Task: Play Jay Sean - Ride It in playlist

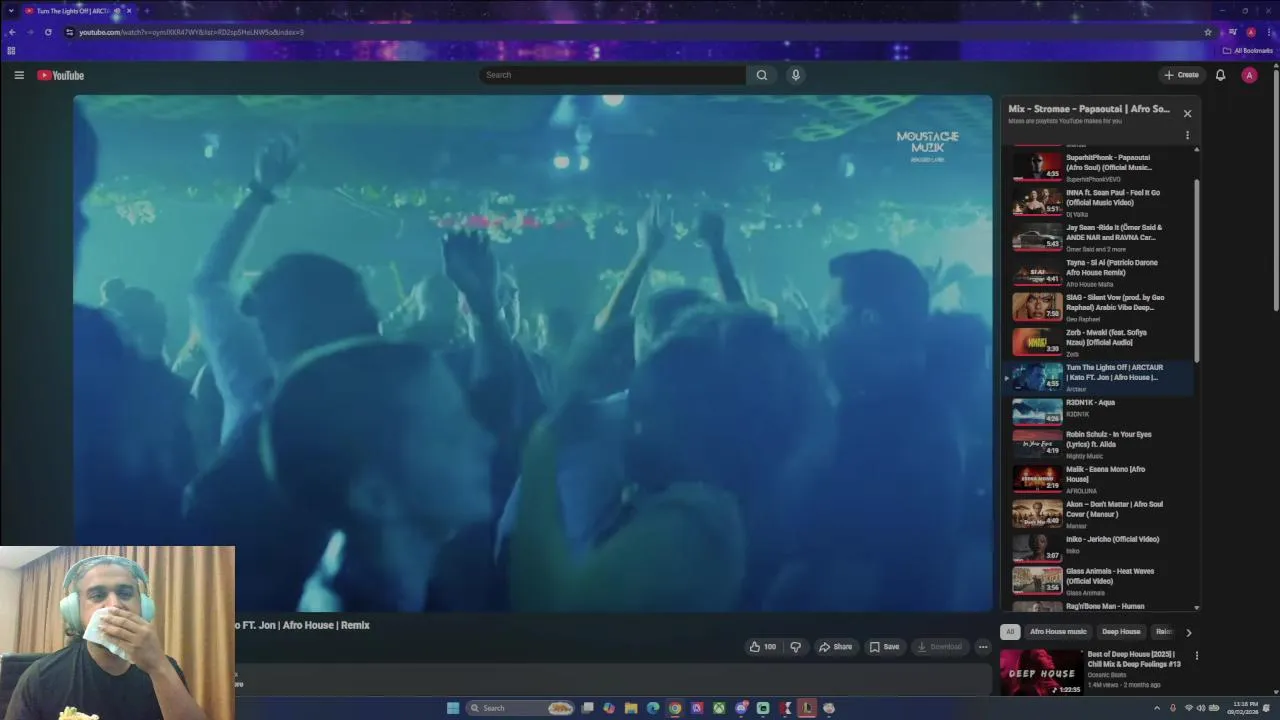Action: pyautogui.click(x=1097, y=237)
